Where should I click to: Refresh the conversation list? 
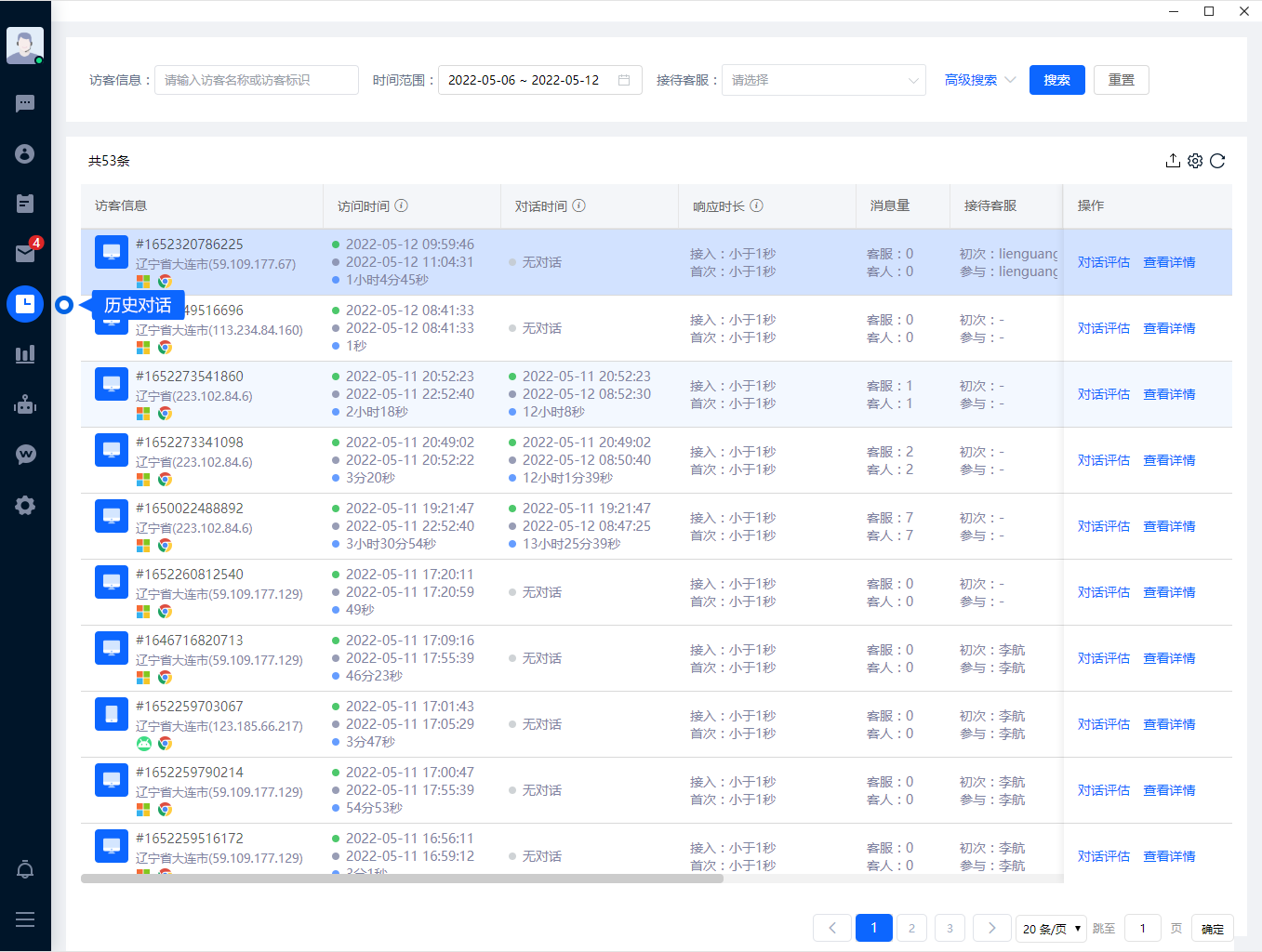click(x=1217, y=161)
